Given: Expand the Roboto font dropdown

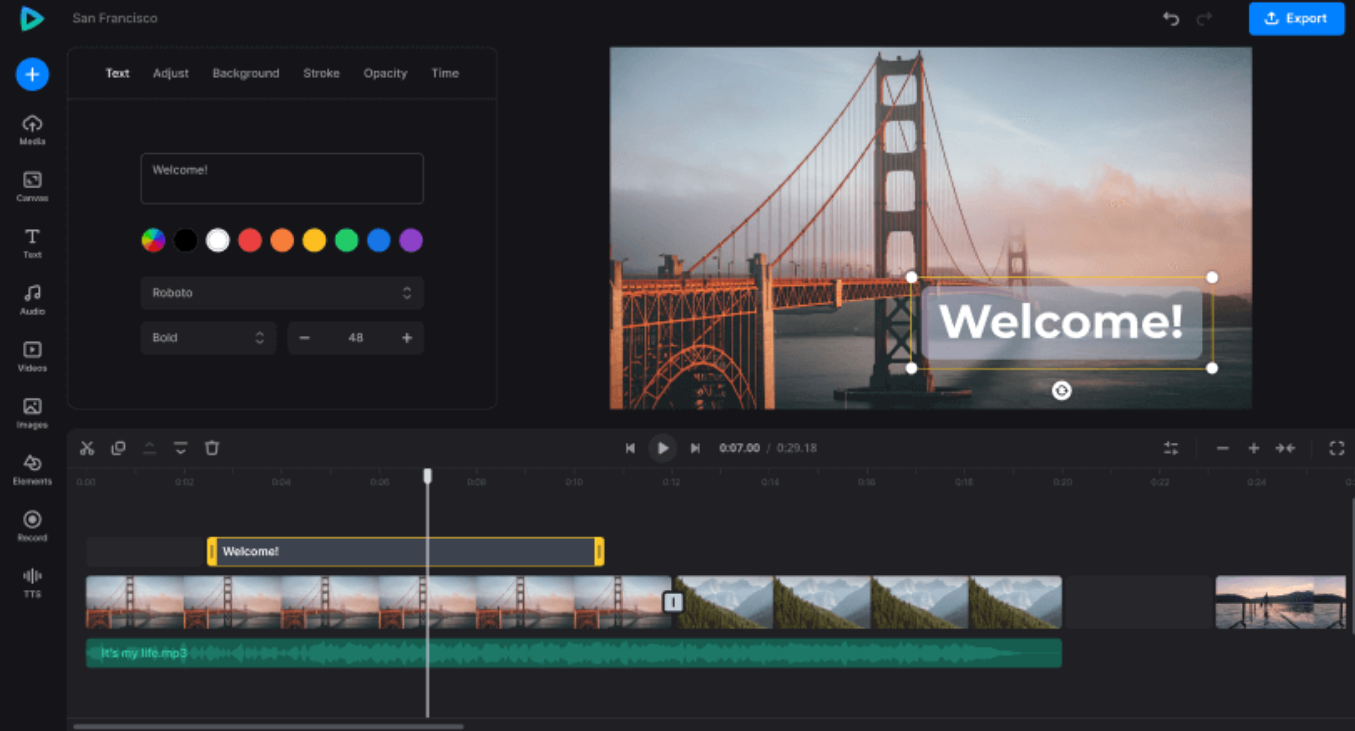Looking at the screenshot, I should point(282,293).
